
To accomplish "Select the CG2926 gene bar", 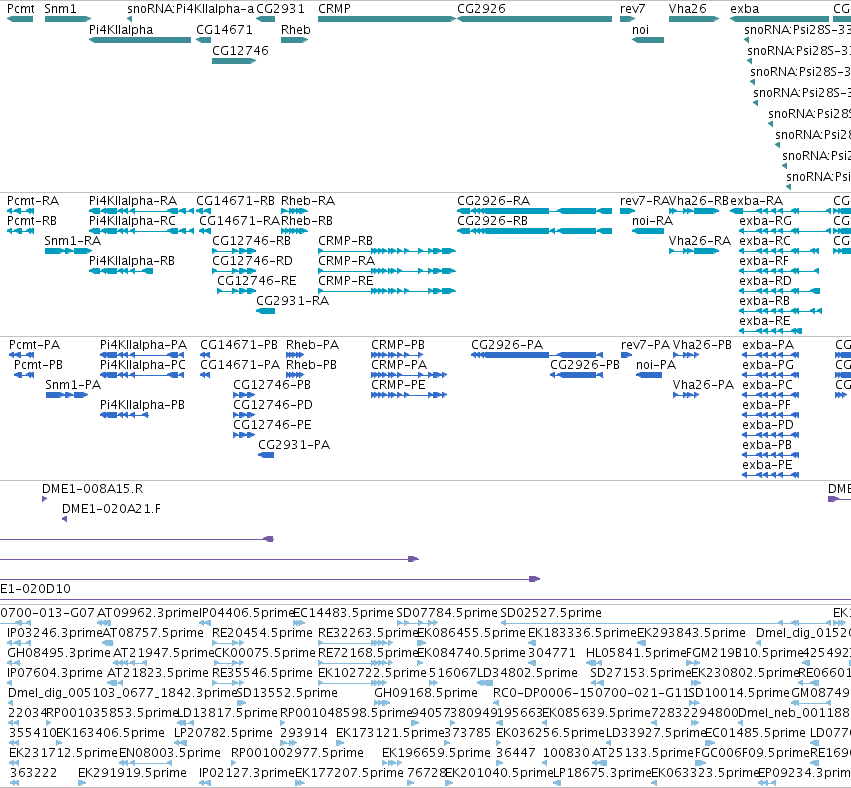I will point(535,19).
